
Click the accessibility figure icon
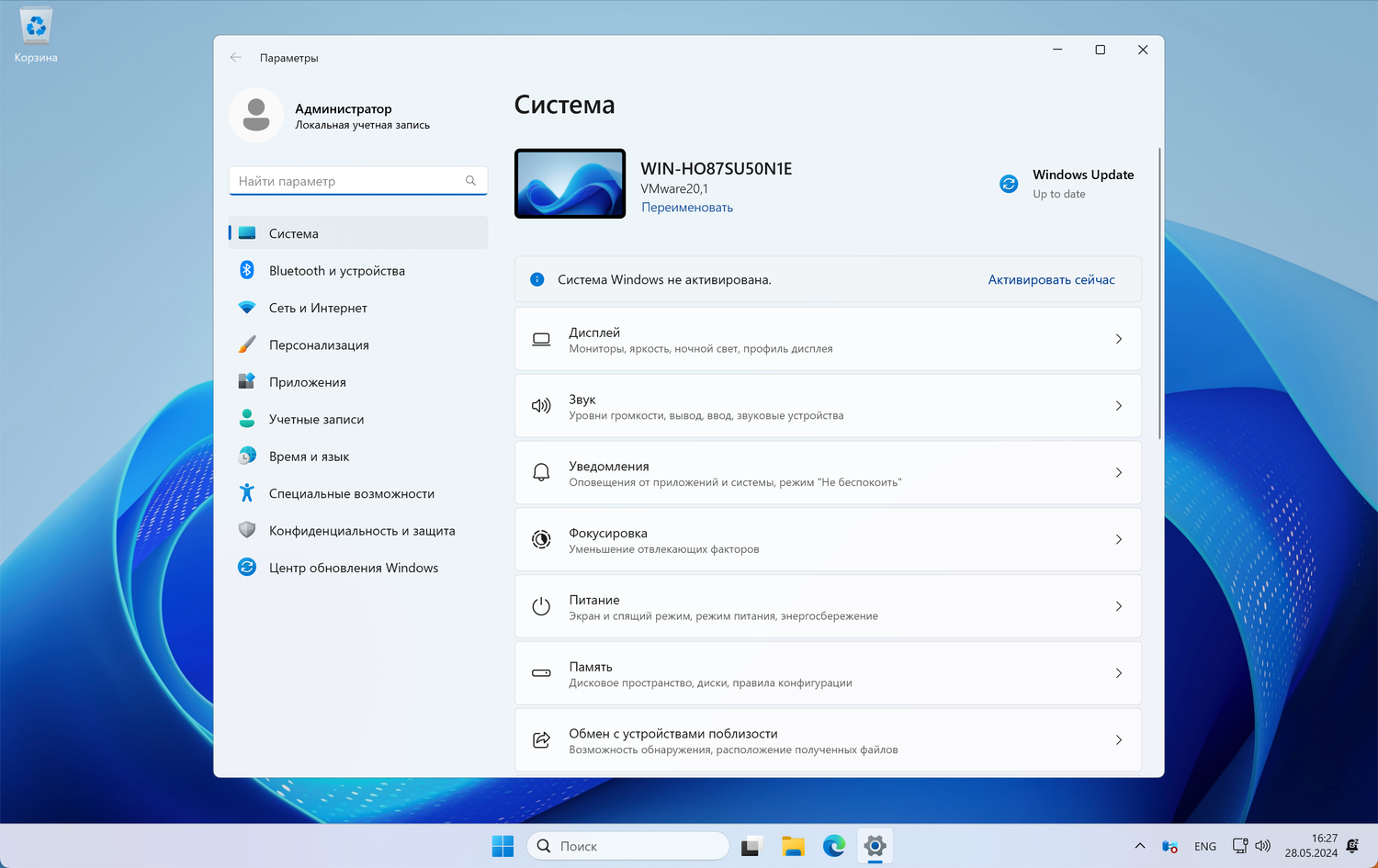[x=246, y=493]
